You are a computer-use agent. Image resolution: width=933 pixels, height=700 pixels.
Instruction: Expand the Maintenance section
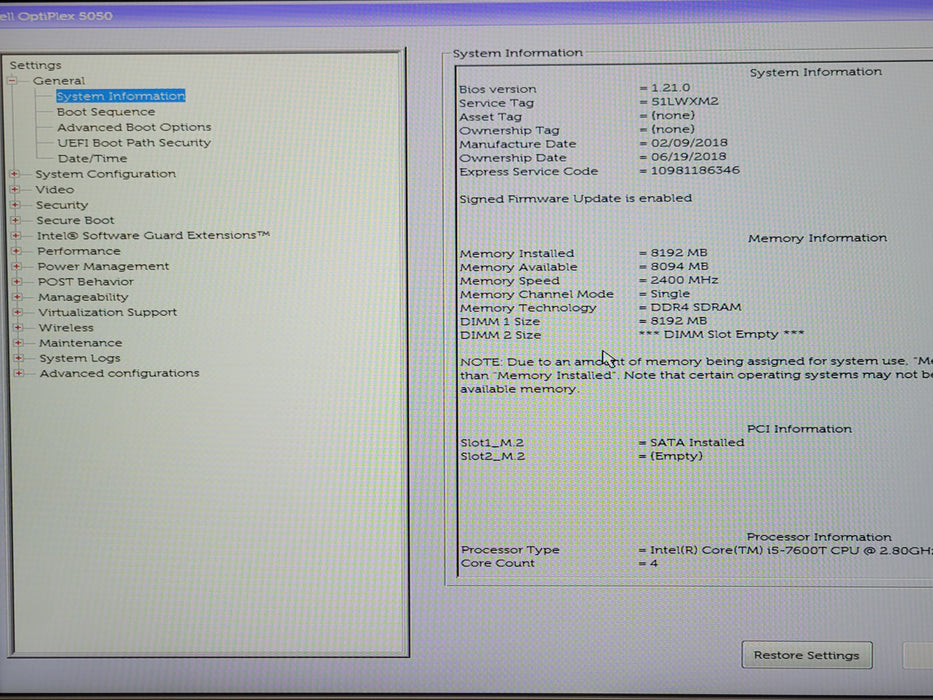tap(18, 343)
